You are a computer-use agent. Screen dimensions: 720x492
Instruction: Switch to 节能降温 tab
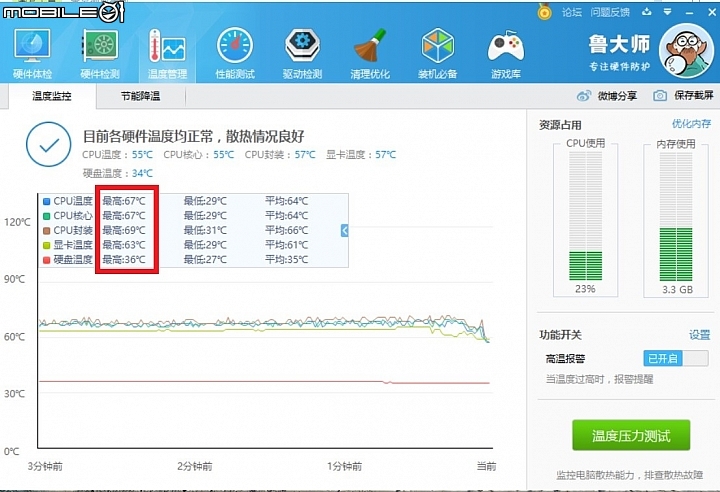tap(141, 96)
